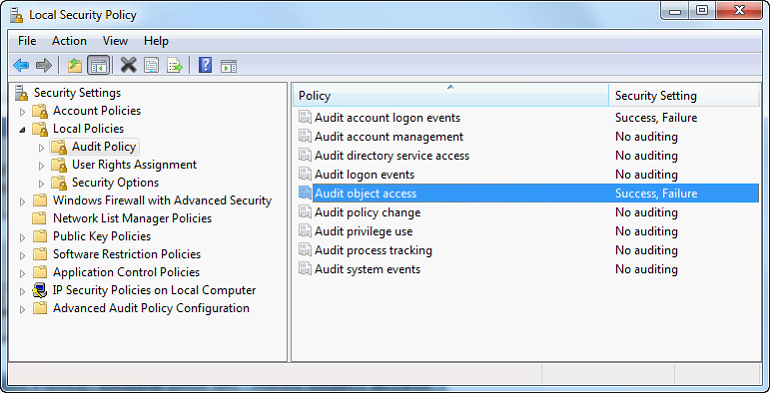Click the Help question mark icon

pos(205,65)
